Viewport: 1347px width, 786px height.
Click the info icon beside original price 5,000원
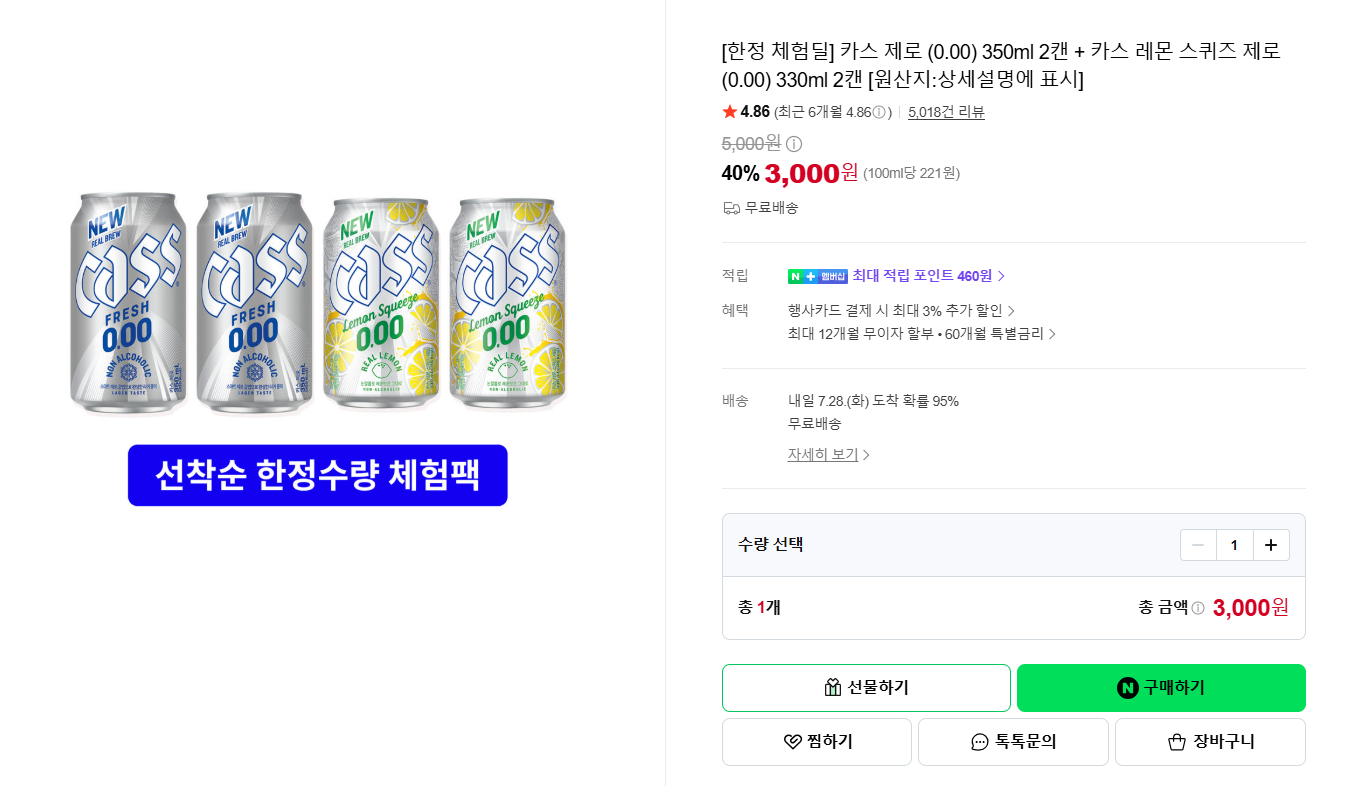coord(794,144)
